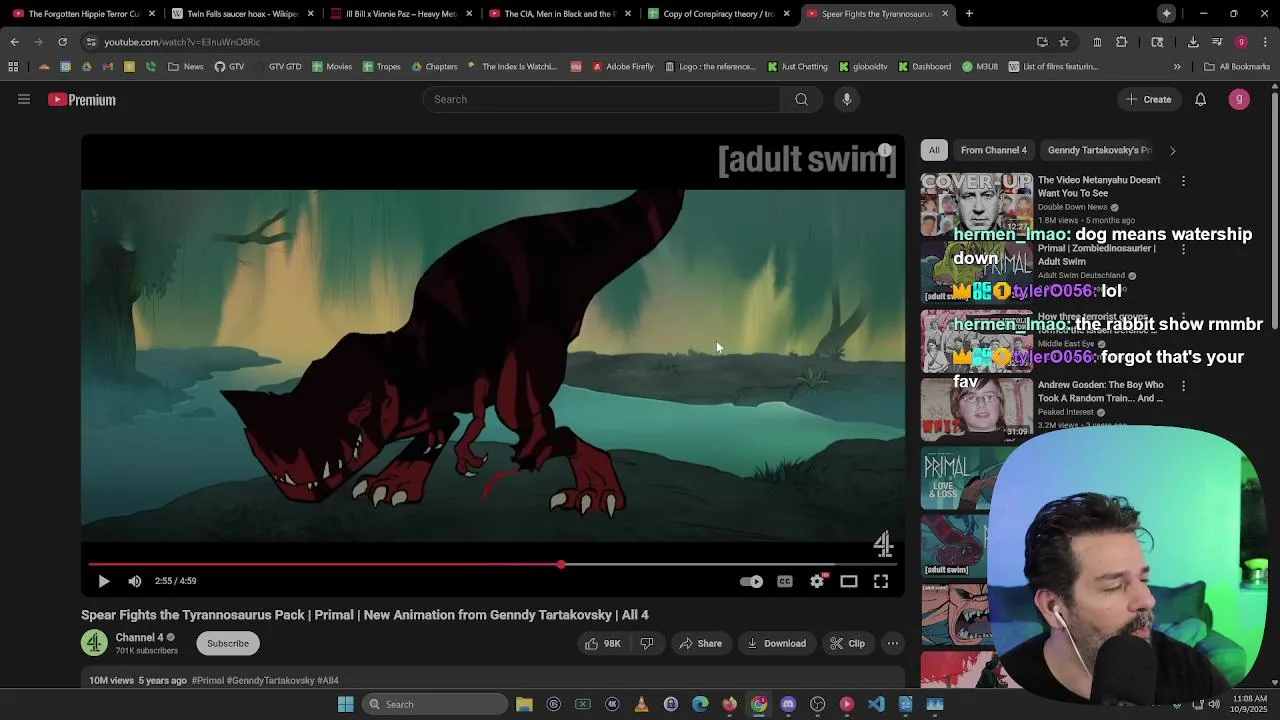Dislike the video with thumbs down
Screen dimensions: 1280x720
click(647, 643)
